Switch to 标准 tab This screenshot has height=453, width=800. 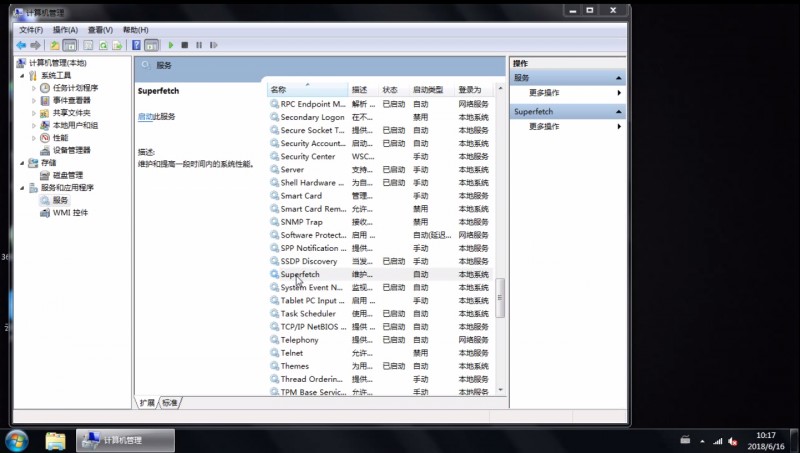(x=170, y=403)
